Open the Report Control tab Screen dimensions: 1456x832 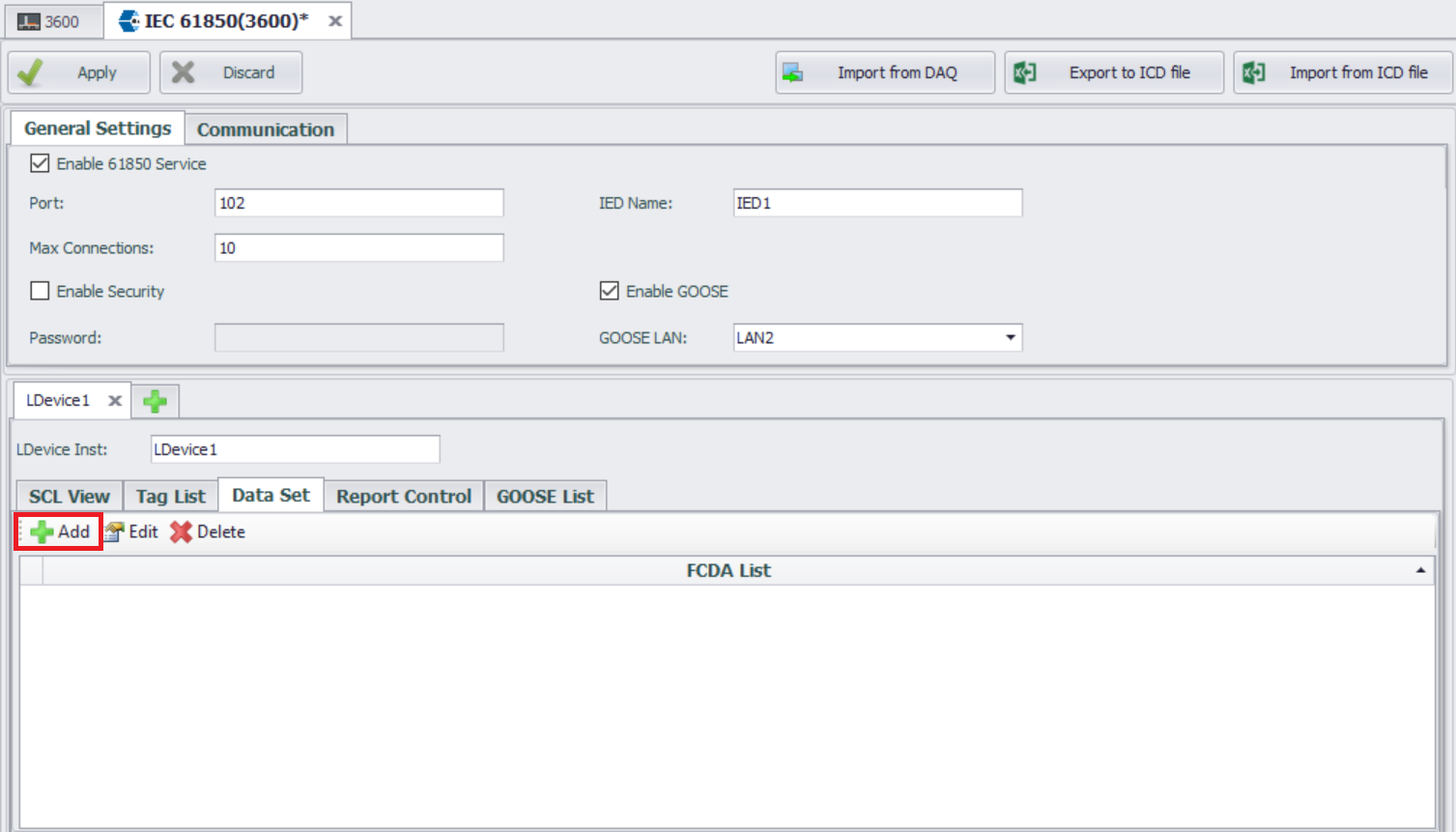(403, 497)
